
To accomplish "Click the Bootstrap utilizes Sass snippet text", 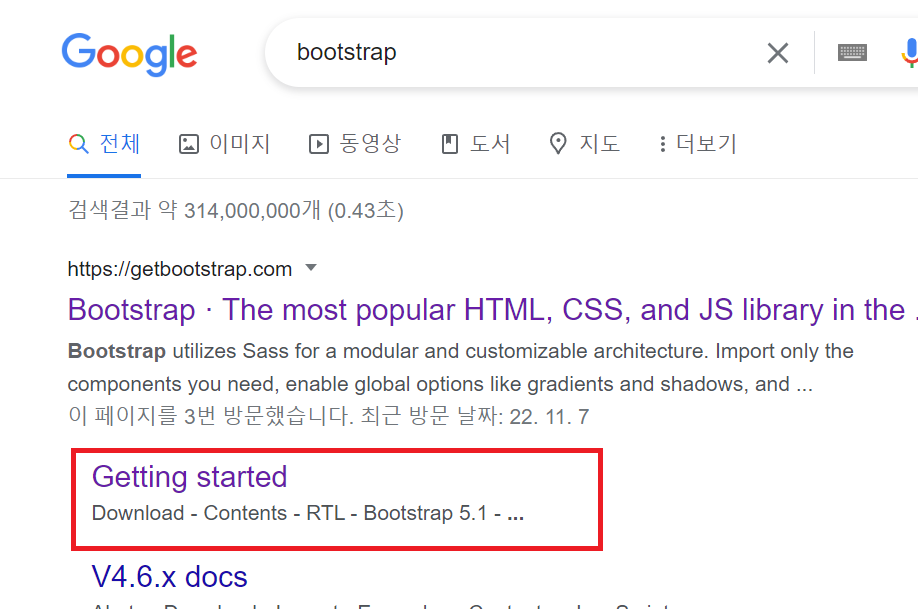I will pos(461,367).
